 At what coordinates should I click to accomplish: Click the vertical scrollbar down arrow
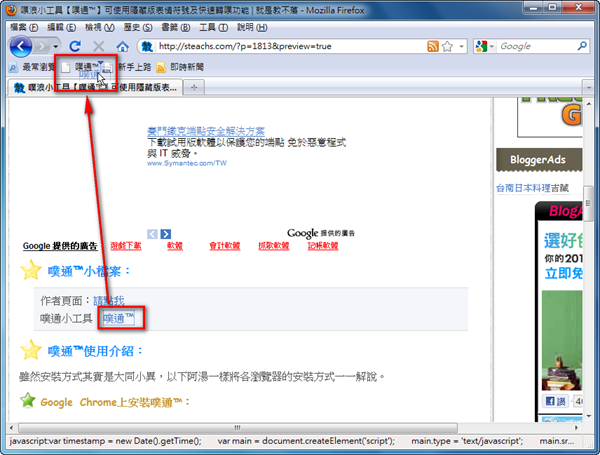589,416
